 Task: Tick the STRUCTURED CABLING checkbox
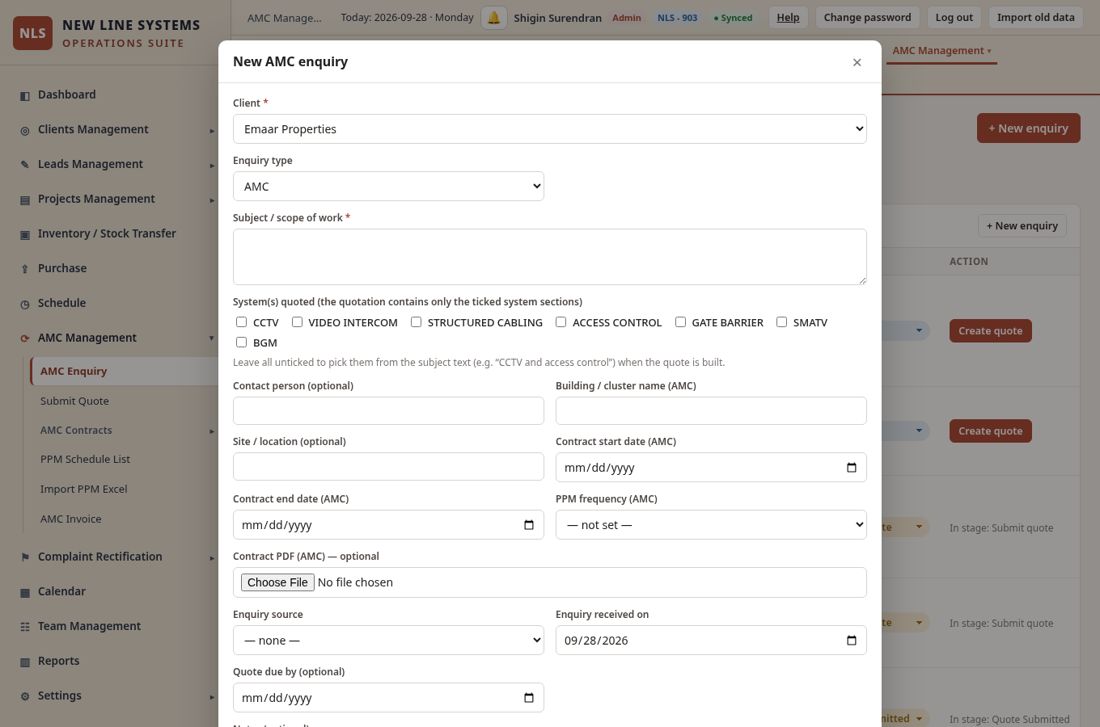(416, 322)
